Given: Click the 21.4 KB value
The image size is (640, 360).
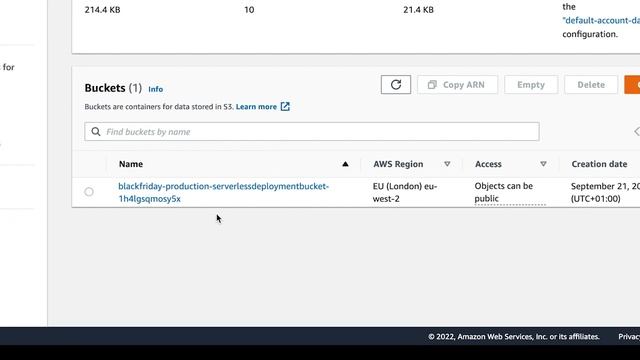Looking at the screenshot, I should [418, 10].
